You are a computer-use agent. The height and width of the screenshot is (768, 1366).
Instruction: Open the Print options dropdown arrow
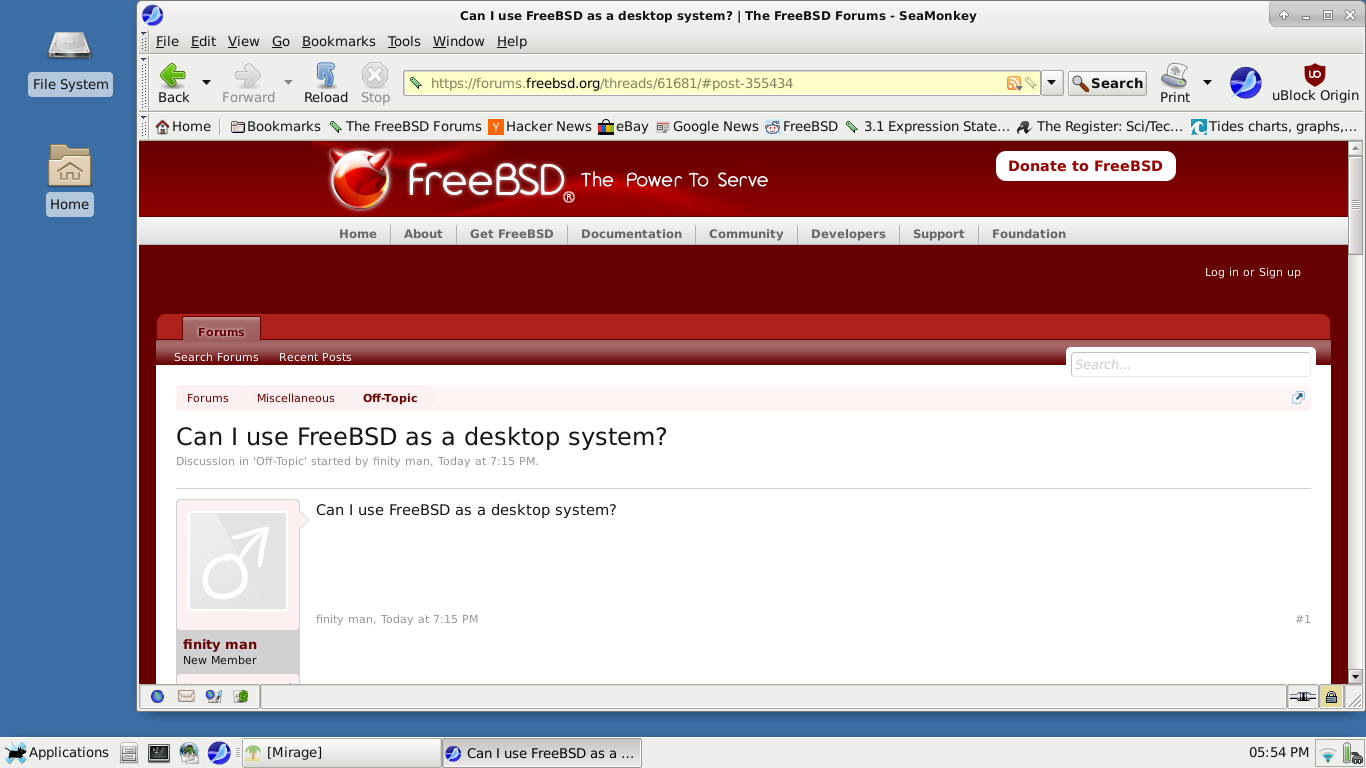click(x=1207, y=82)
